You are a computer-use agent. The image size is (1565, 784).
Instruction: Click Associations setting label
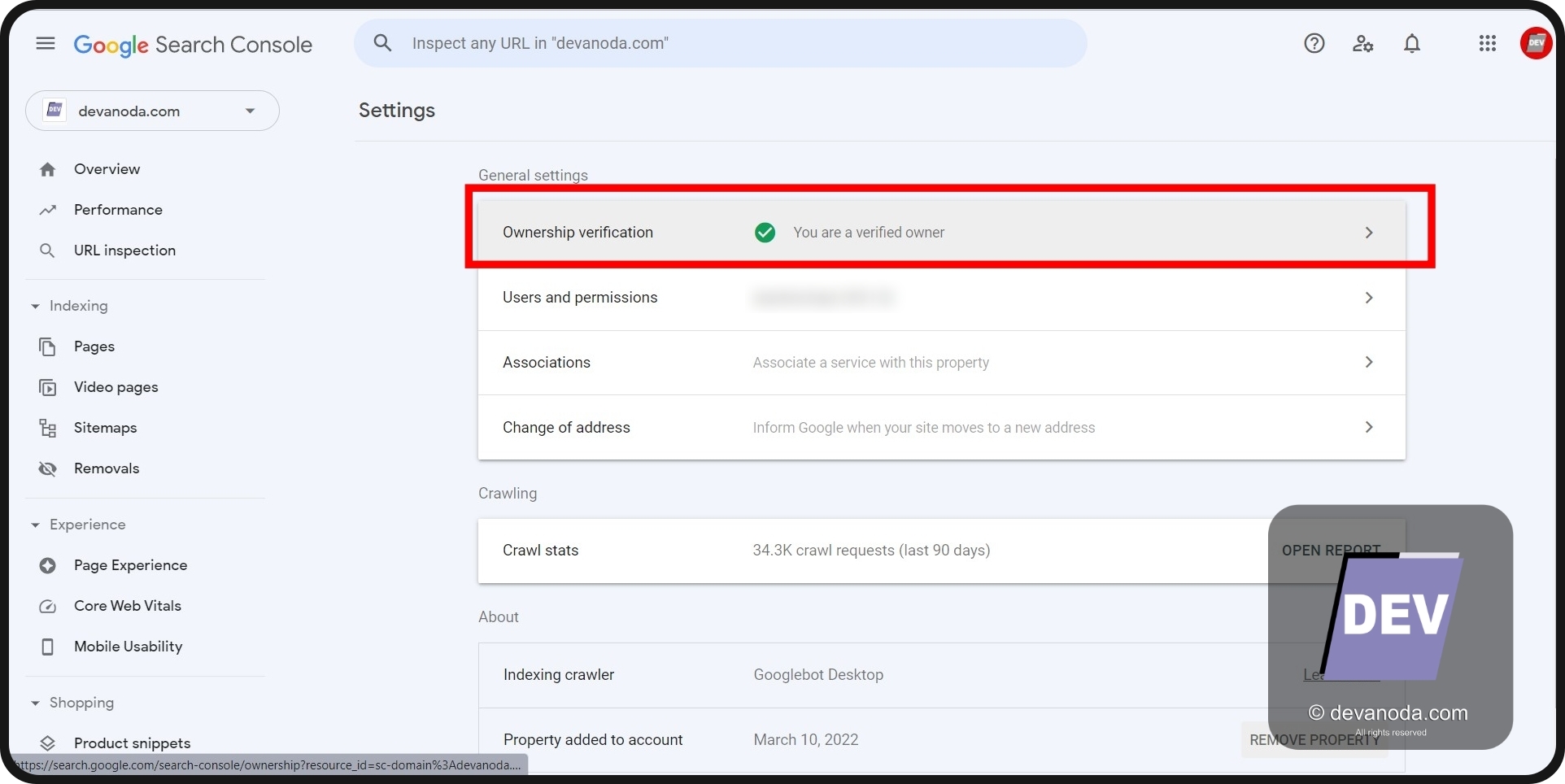[x=547, y=363]
